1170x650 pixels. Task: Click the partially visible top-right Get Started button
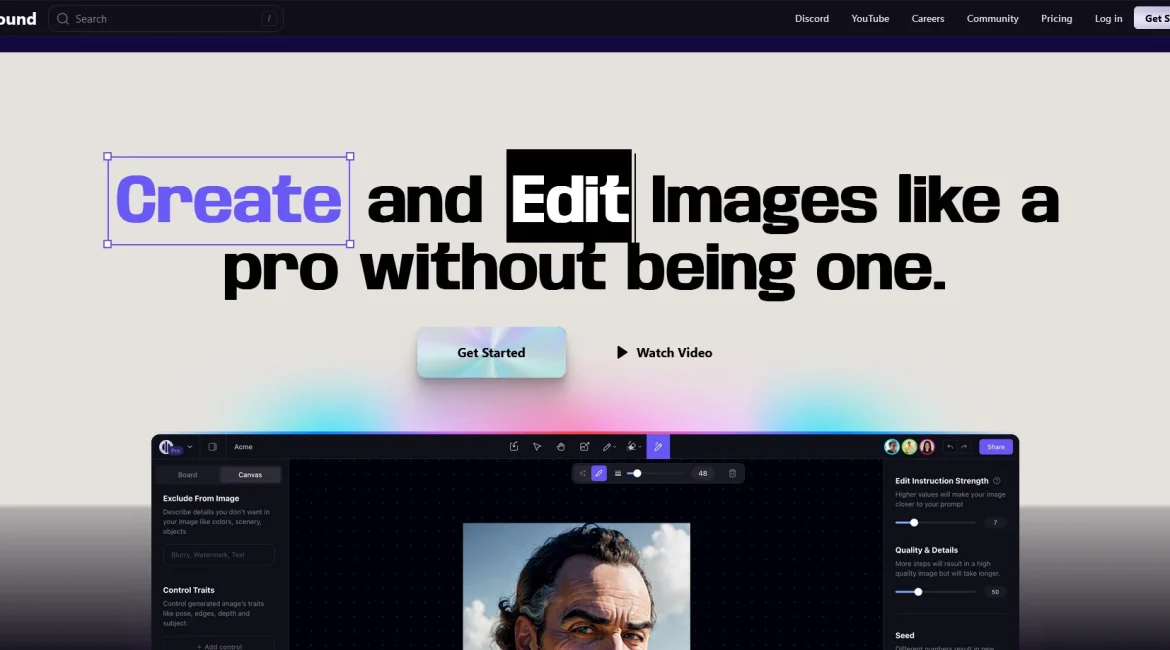click(x=1152, y=19)
